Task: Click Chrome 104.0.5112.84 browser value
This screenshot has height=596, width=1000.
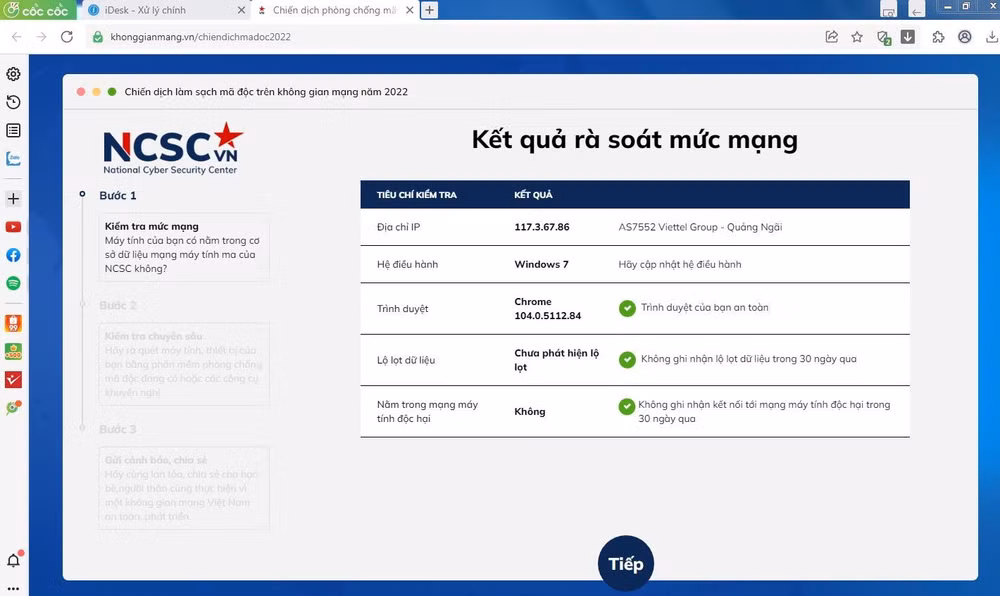Action: 548,309
